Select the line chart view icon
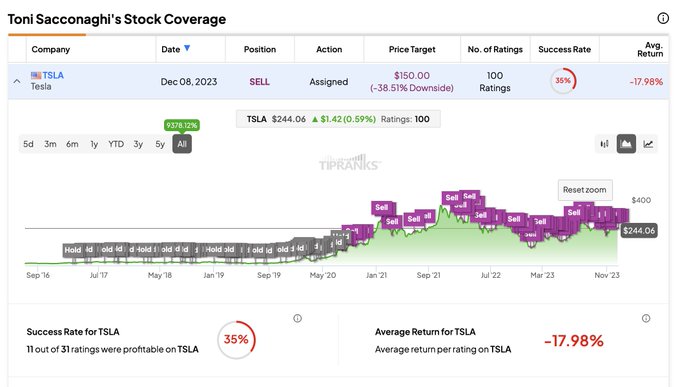Screen dimensions: 680x387 pyautogui.click(x=648, y=144)
